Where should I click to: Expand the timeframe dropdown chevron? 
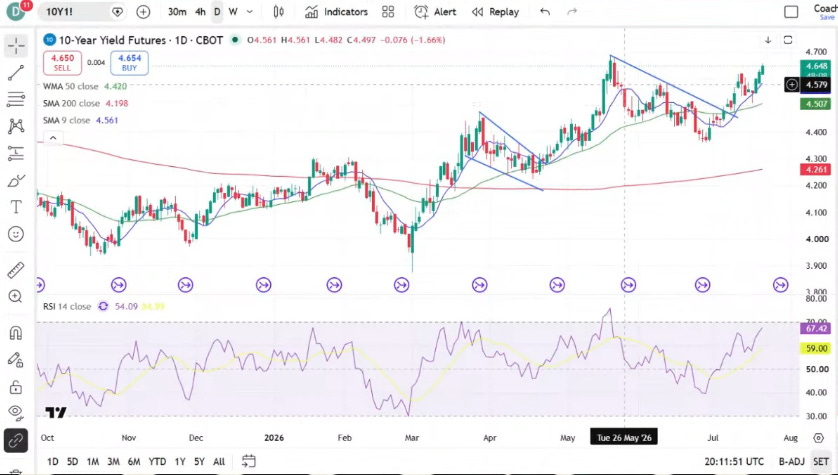click(x=250, y=12)
